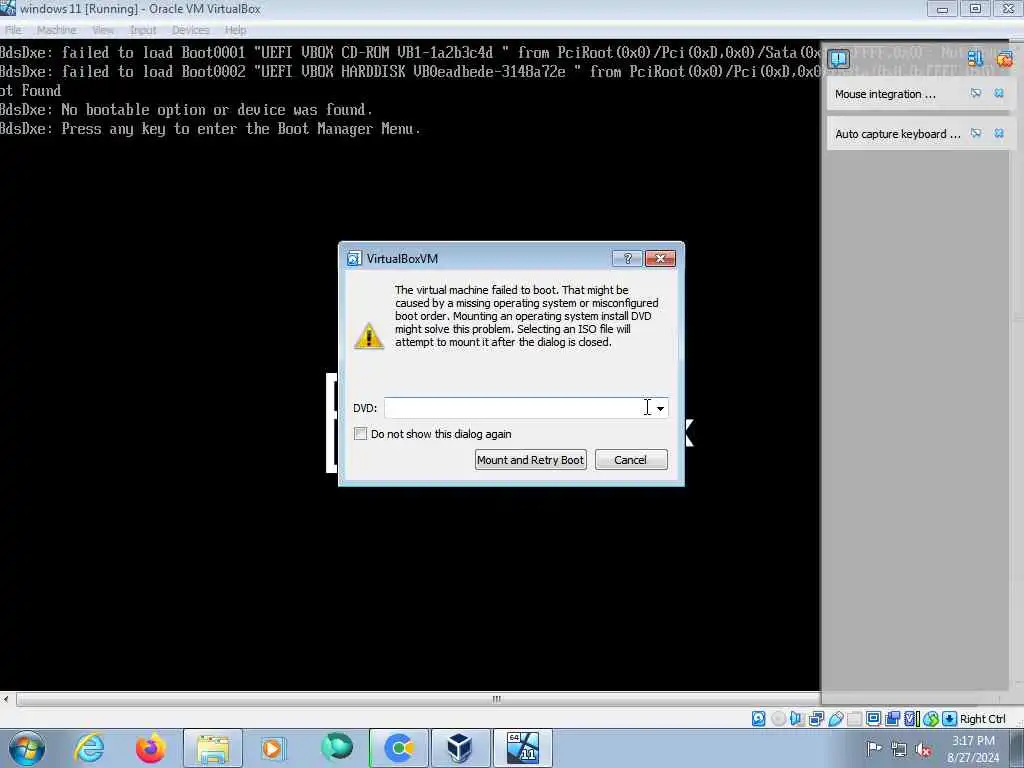
Task: Click Mount and Retry Boot
Action: point(530,460)
